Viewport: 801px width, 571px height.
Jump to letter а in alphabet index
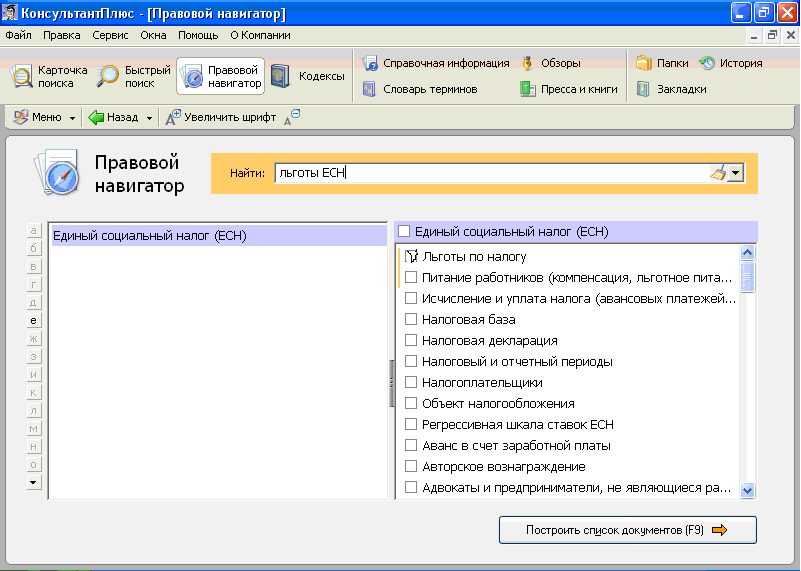[x=34, y=231]
